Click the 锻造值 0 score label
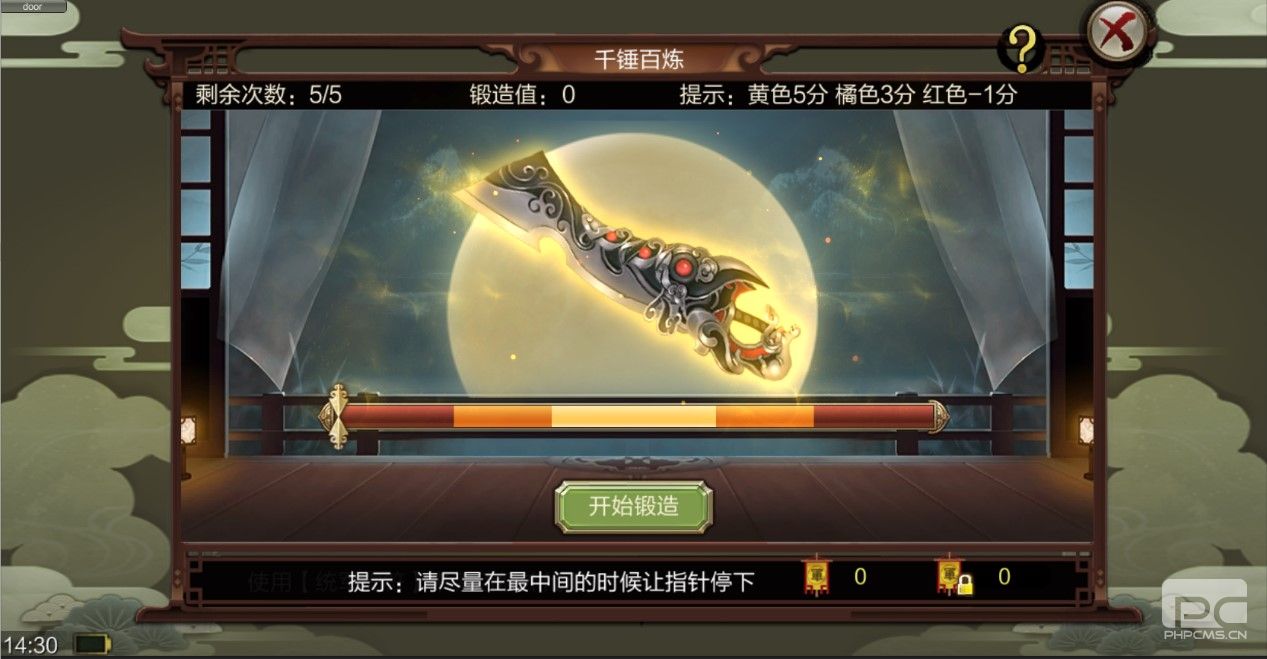The width and height of the screenshot is (1267, 659). 522,95
